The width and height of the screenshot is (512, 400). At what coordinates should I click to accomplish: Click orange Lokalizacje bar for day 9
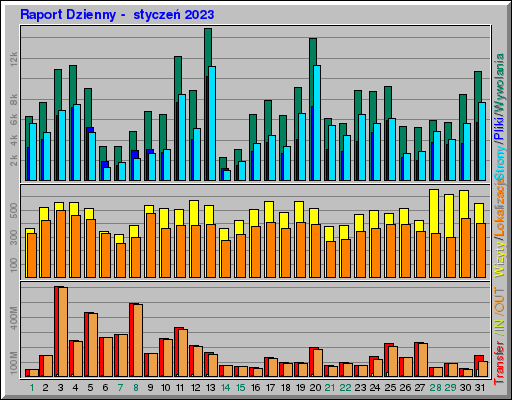point(151,245)
